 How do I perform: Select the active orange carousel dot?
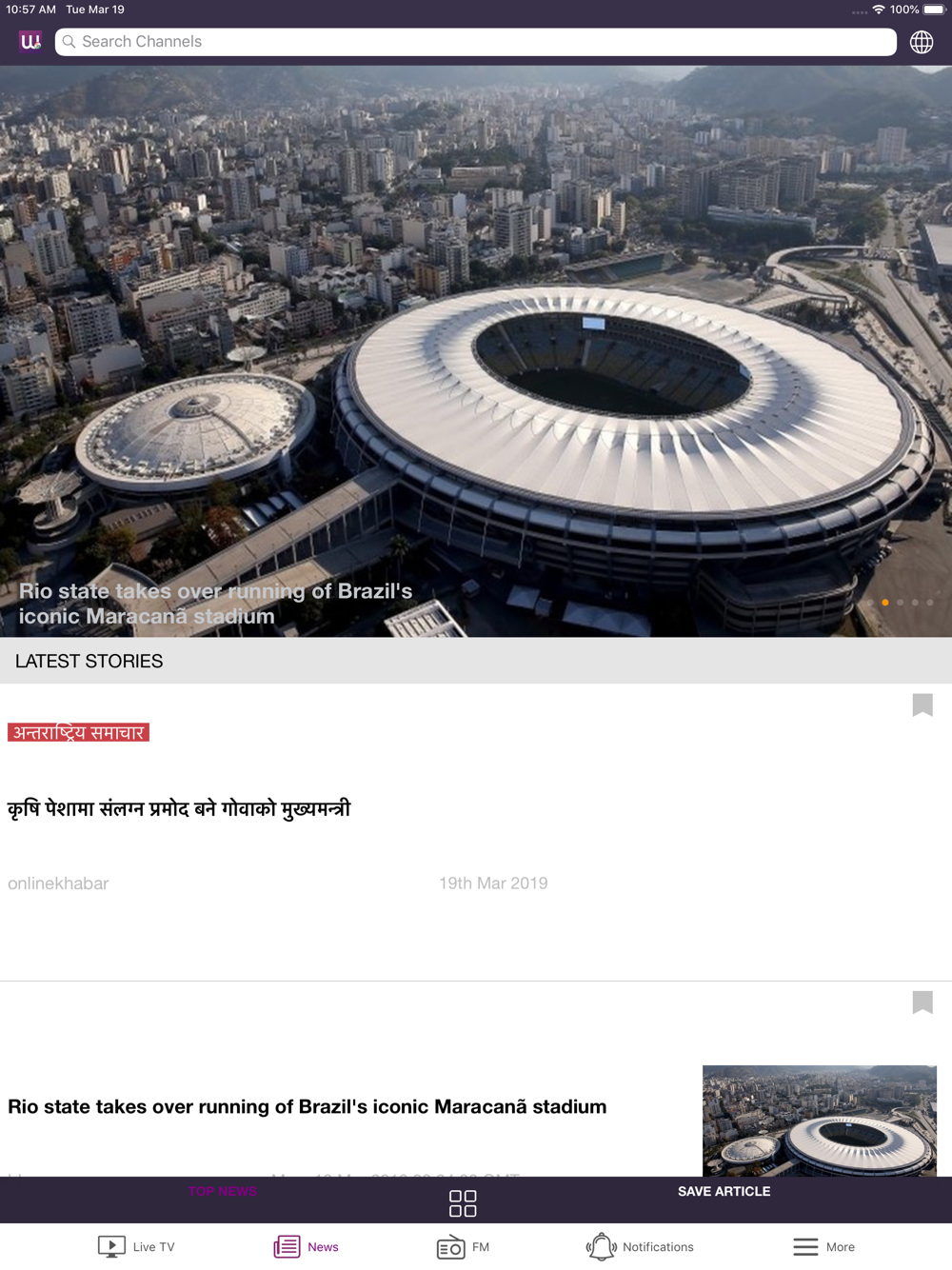[x=885, y=602]
